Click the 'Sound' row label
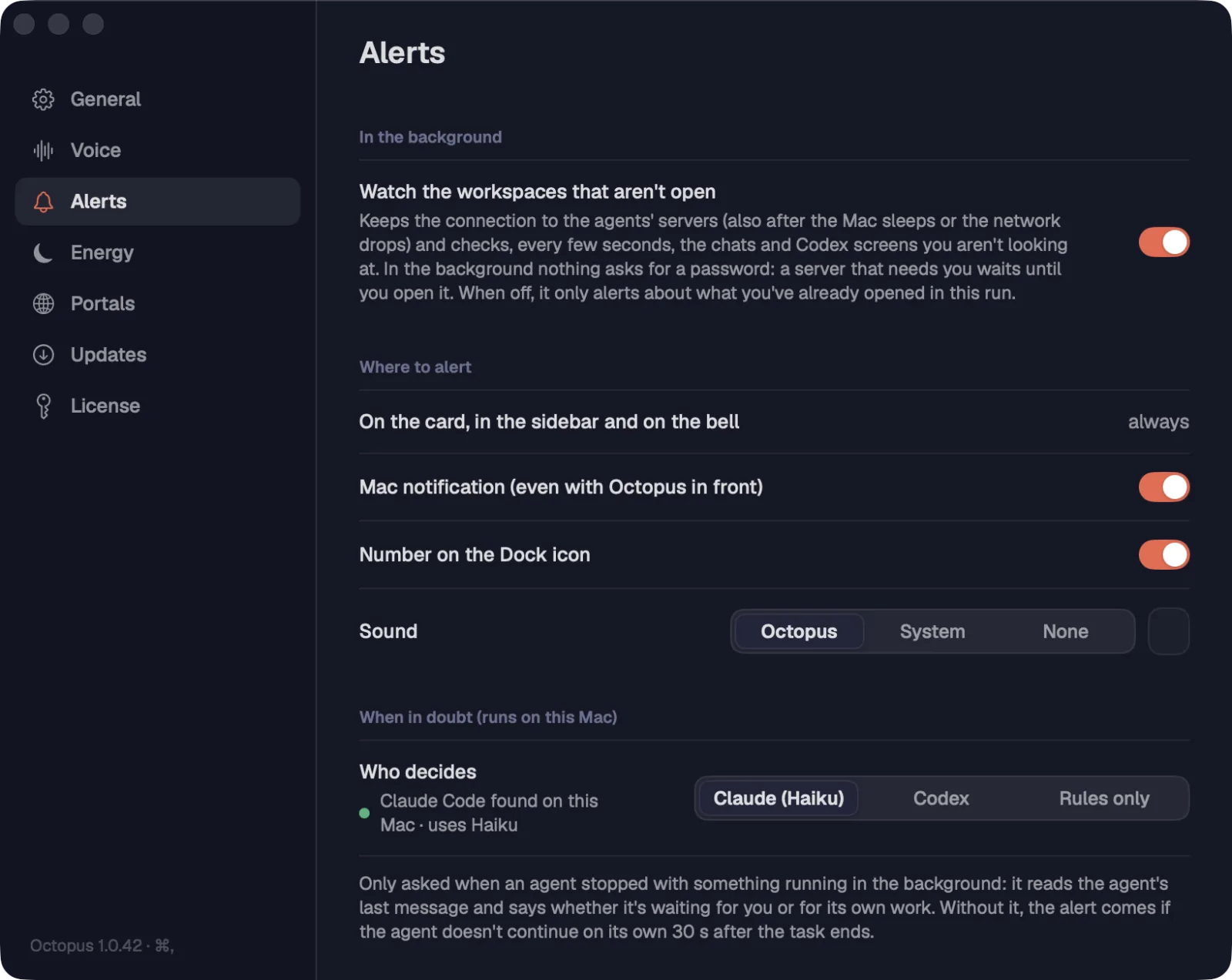Screen dimensions: 1232x980 (388, 631)
